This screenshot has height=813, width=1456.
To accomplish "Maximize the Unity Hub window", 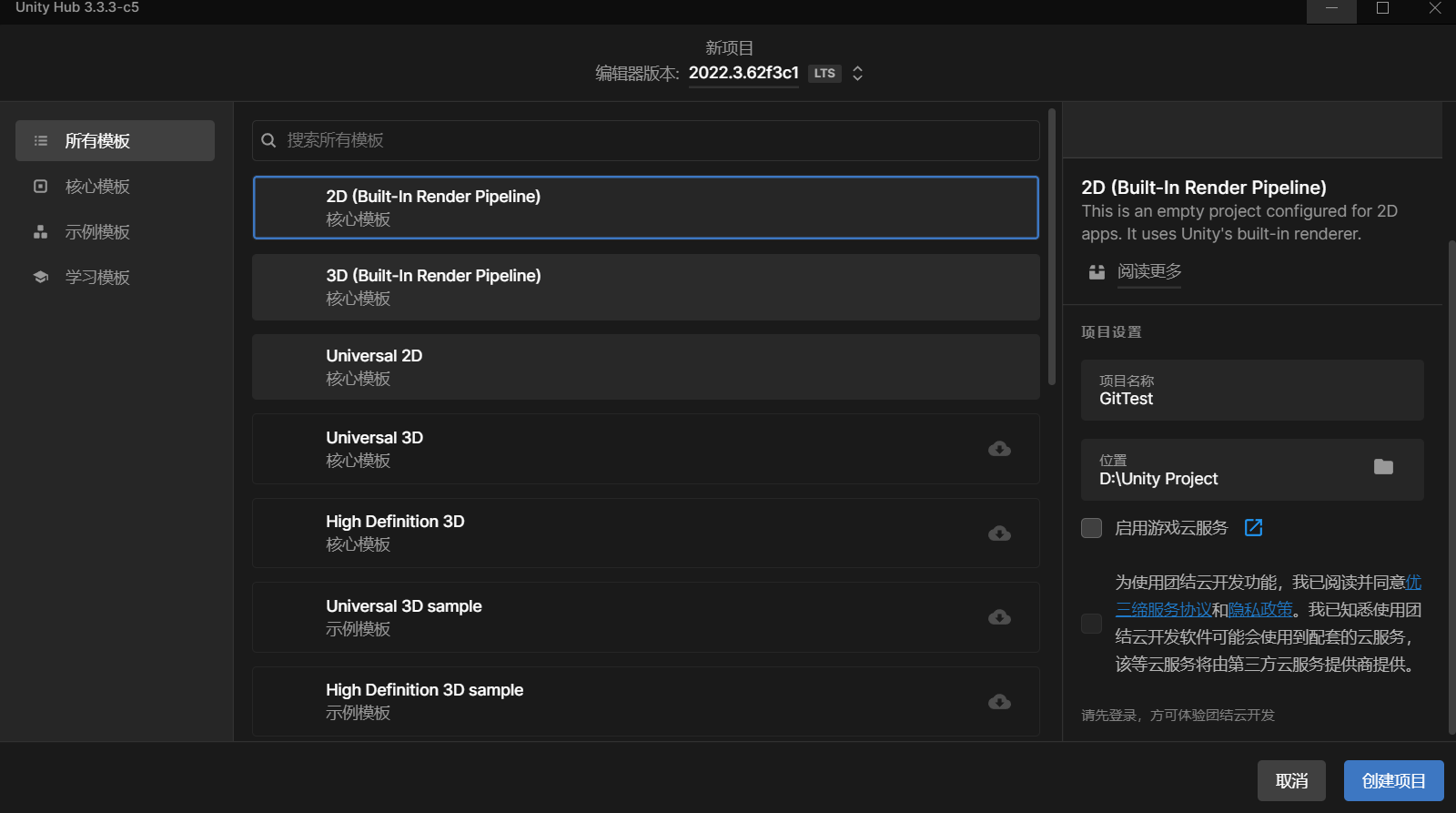I will (x=1382, y=9).
